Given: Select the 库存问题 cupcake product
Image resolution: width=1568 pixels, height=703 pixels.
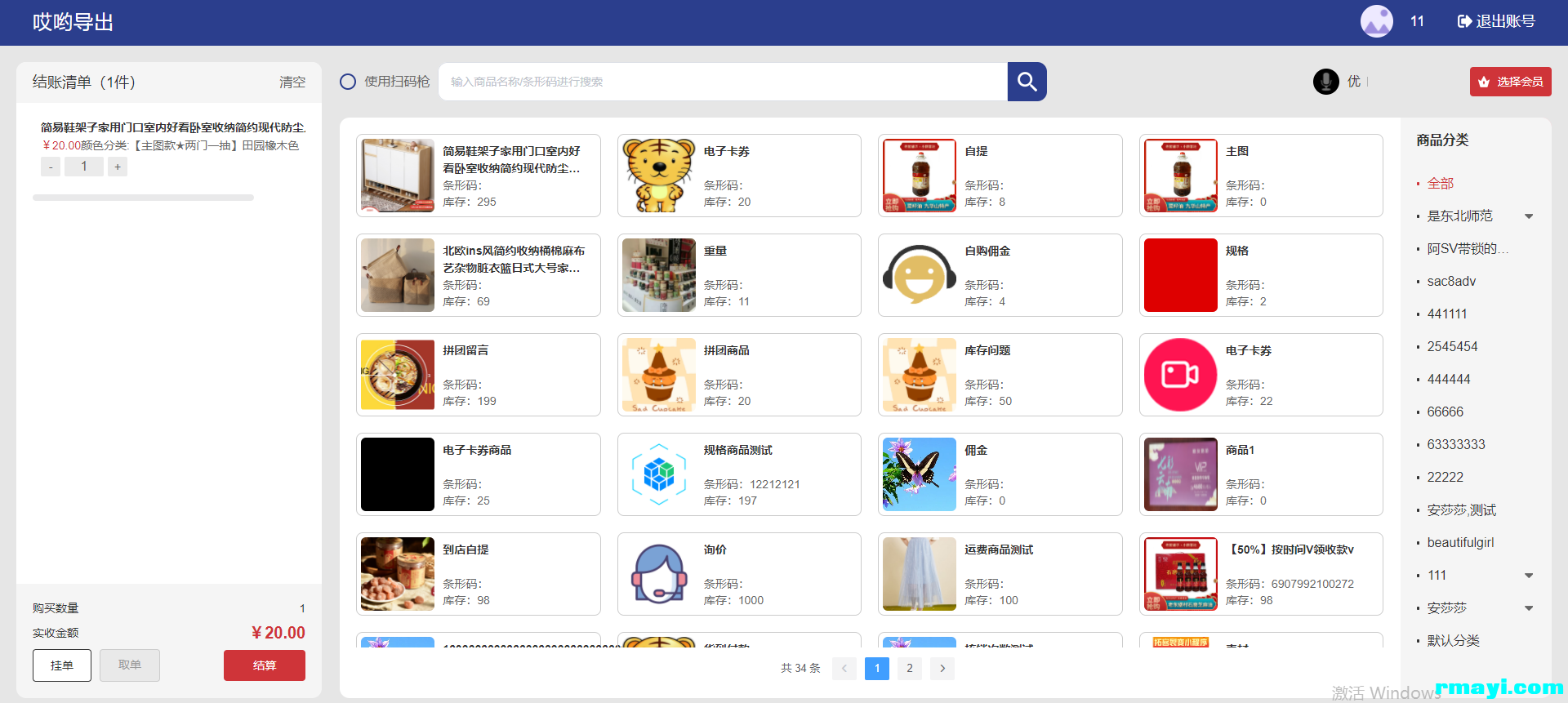Looking at the screenshot, I should tap(920, 375).
